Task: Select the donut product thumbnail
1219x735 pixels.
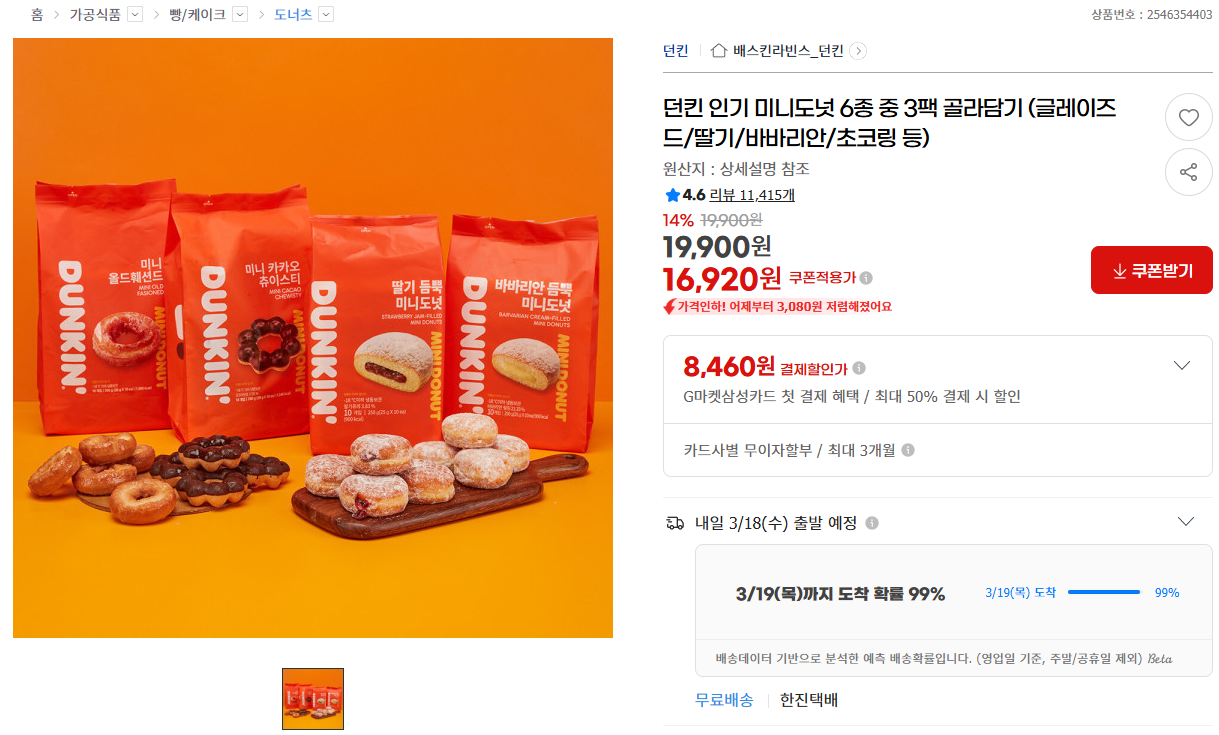Action: [x=313, y=699]
